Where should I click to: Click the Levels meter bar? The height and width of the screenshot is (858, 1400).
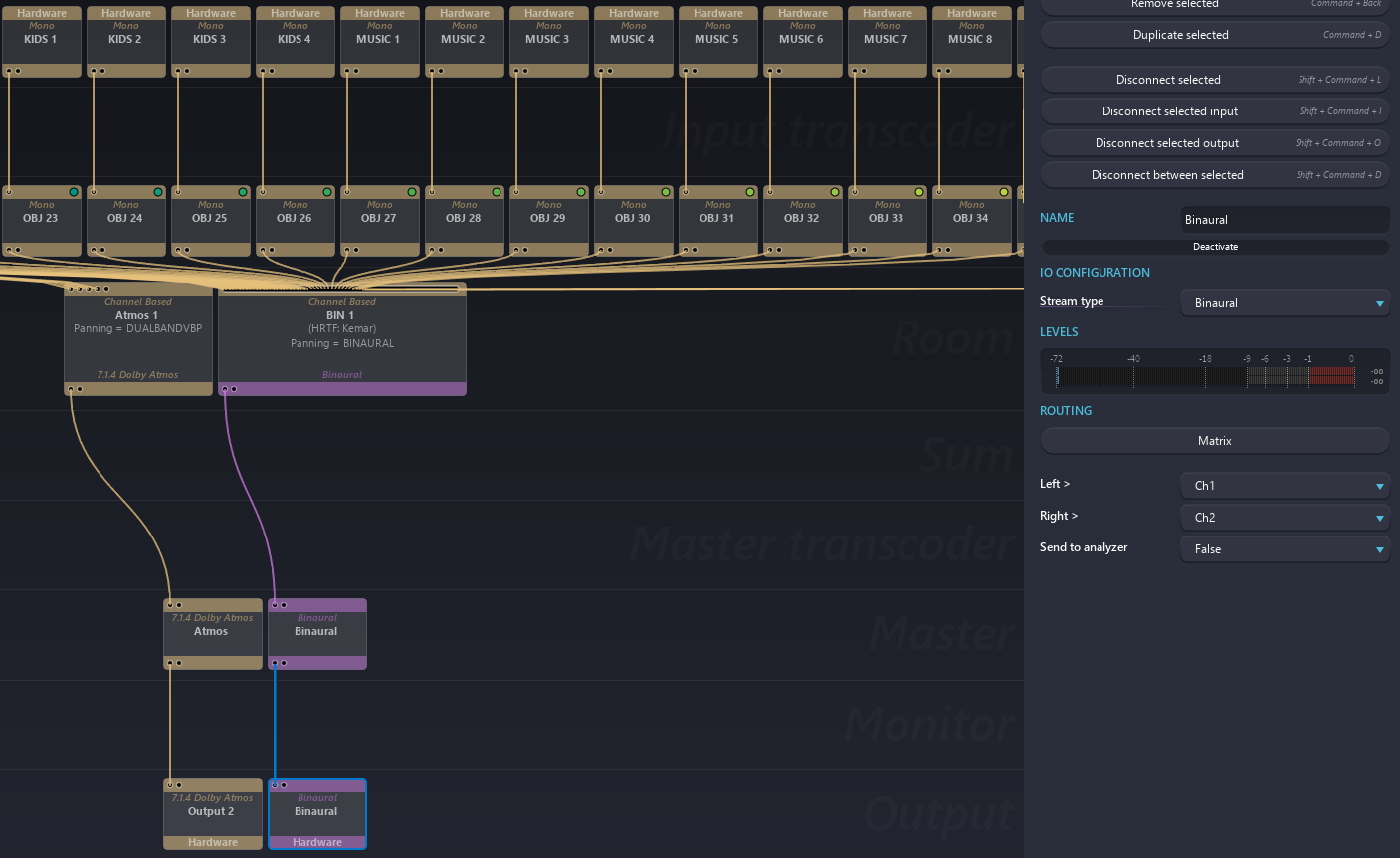[x=1206, y=376]
